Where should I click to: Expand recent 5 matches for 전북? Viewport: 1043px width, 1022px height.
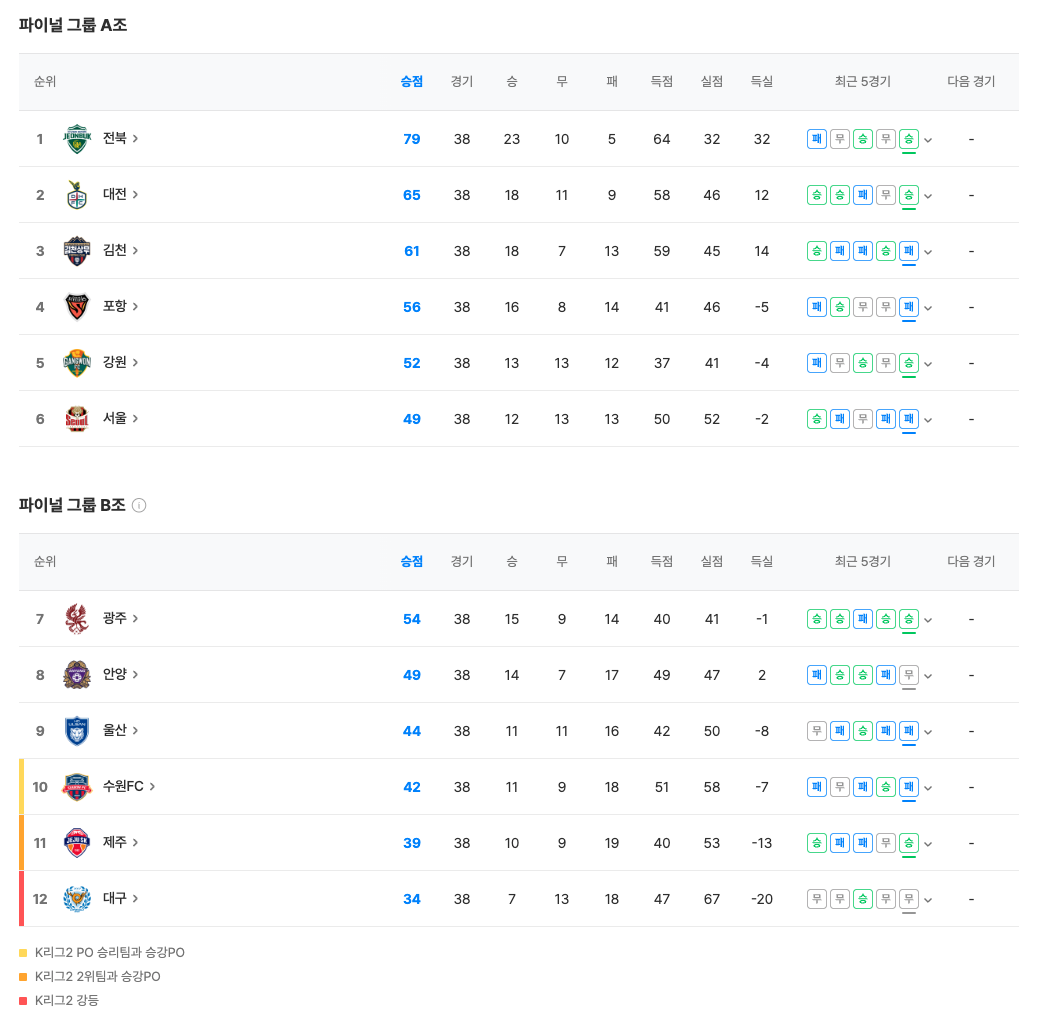[928, 140]
